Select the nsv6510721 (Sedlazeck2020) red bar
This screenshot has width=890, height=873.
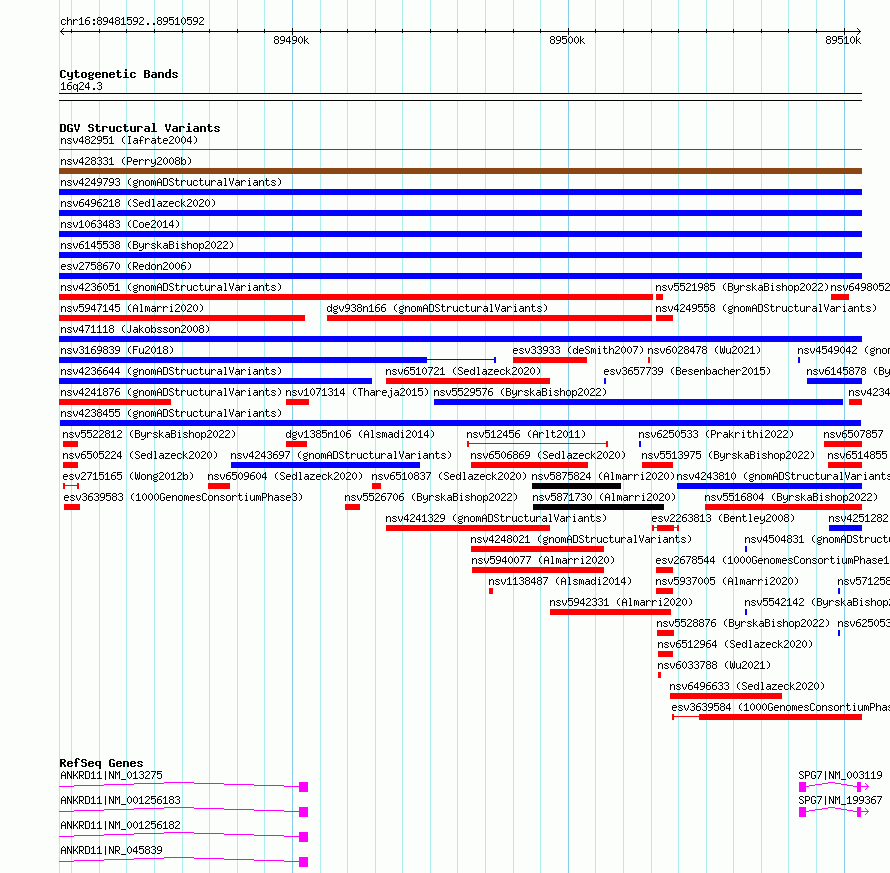(468, 381)
